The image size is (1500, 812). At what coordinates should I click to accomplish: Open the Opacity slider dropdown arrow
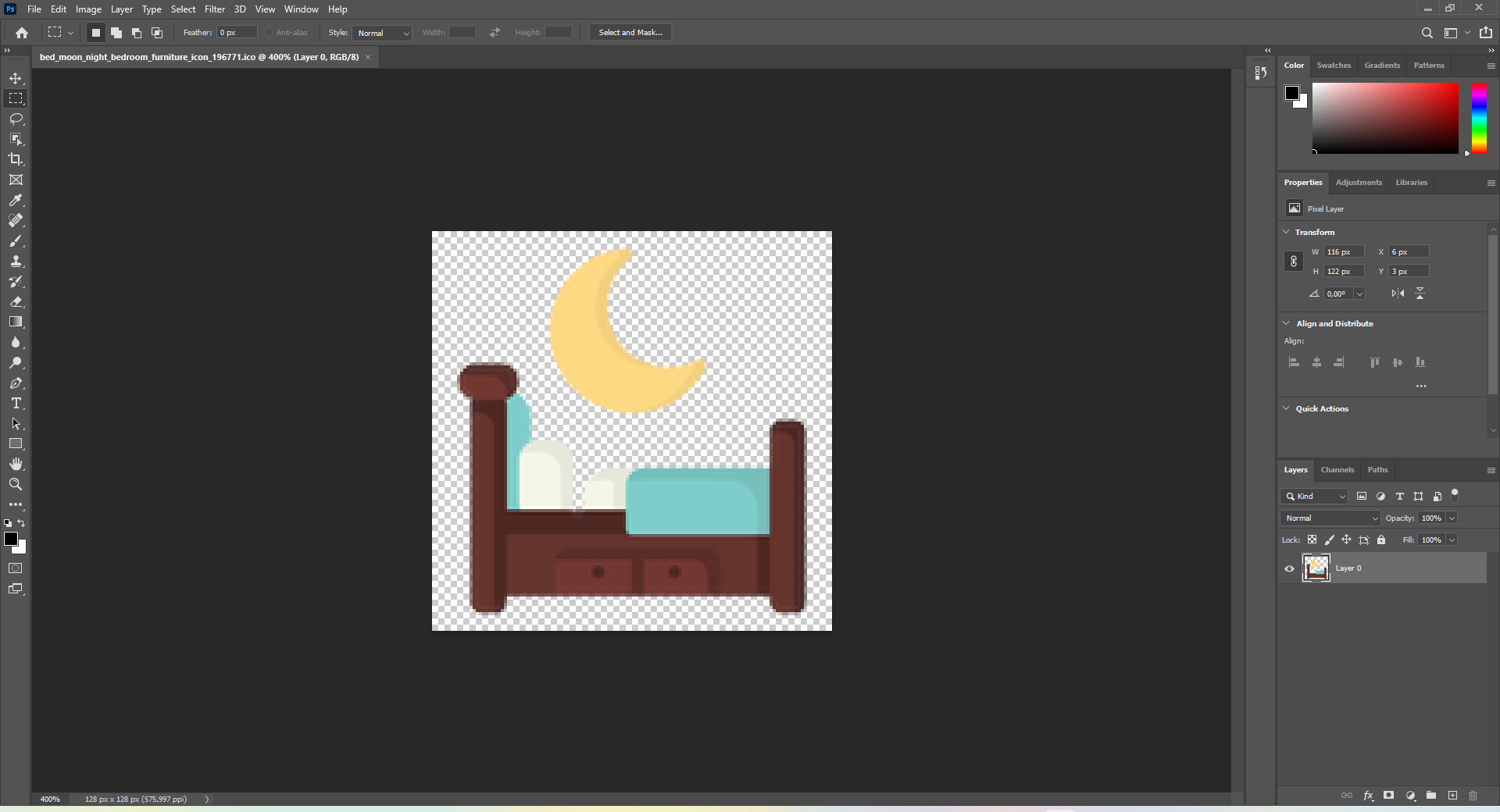[x=1452, y=518]
